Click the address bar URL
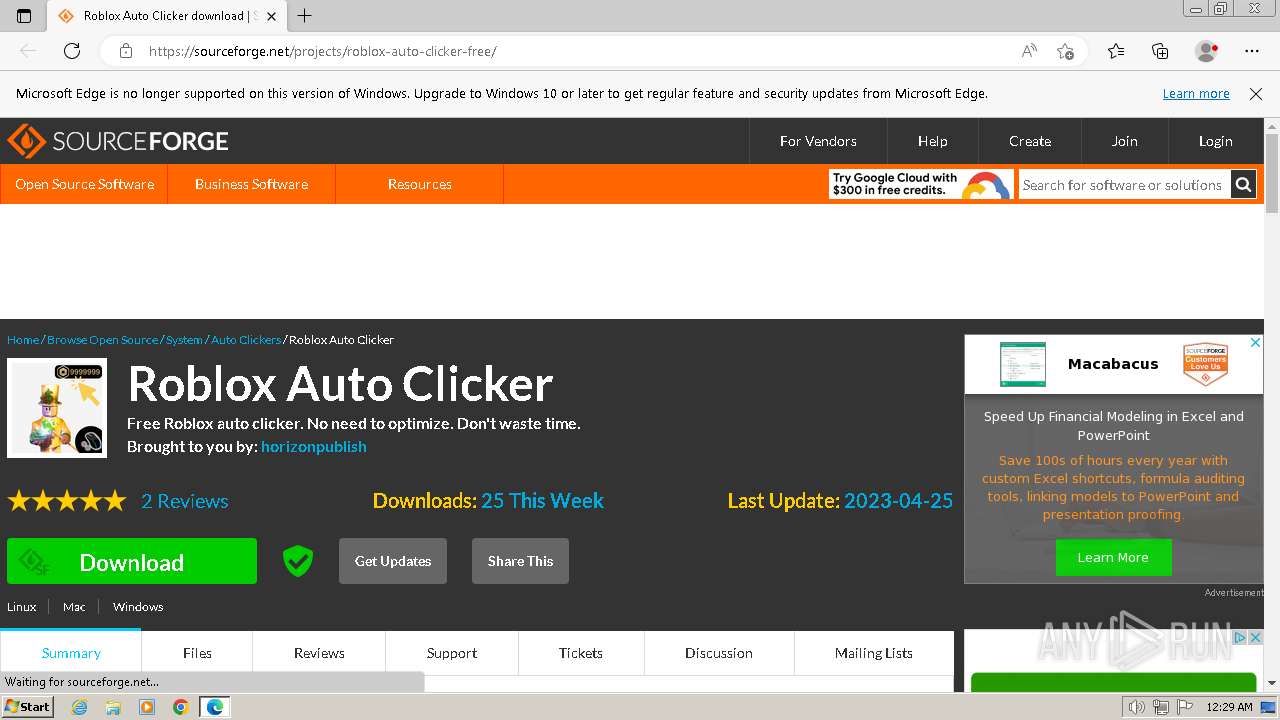The image size is (1280, 720). [322, 51]
